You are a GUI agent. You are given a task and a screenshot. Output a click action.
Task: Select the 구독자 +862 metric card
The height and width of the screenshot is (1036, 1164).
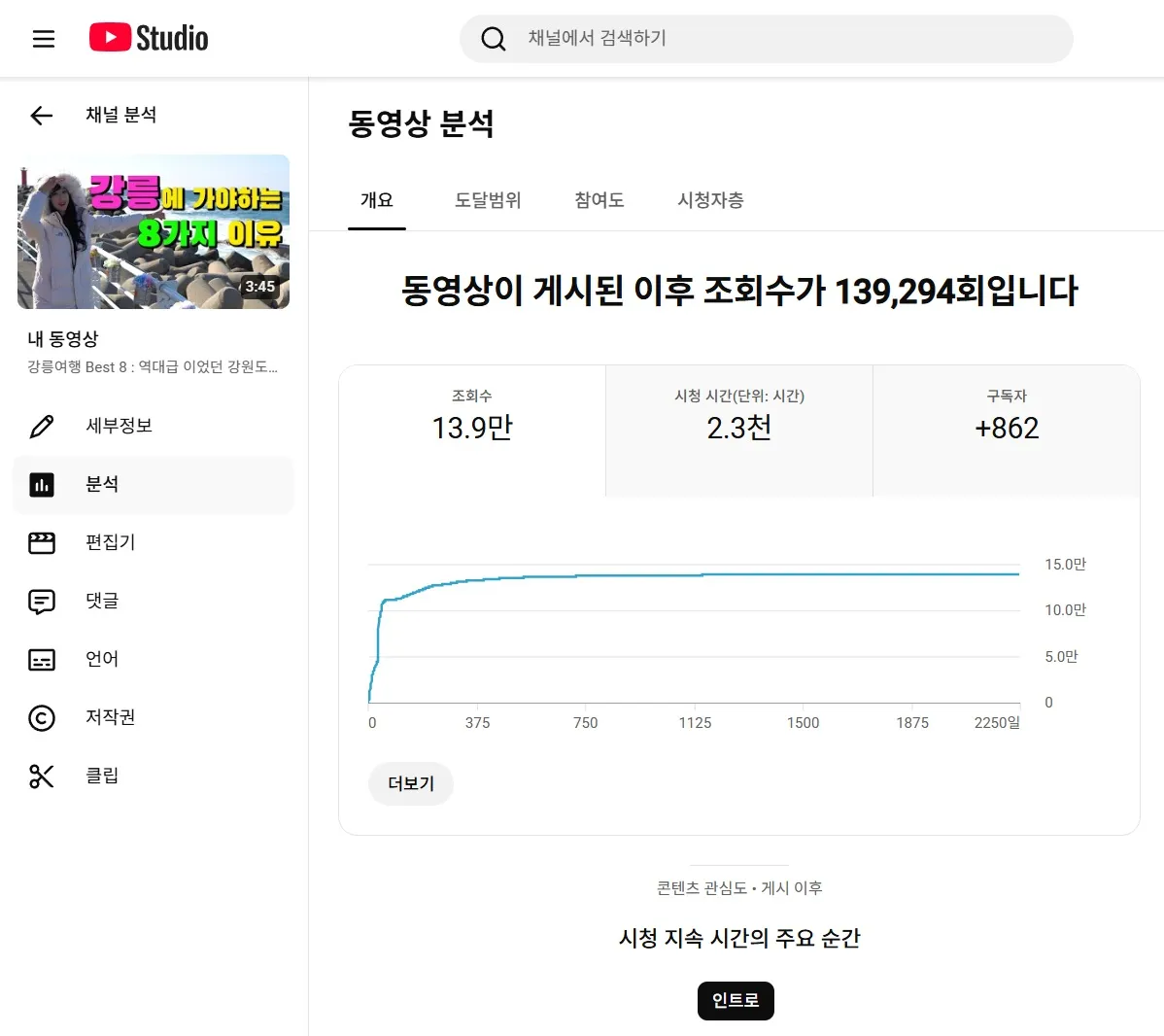(1007, 430)
